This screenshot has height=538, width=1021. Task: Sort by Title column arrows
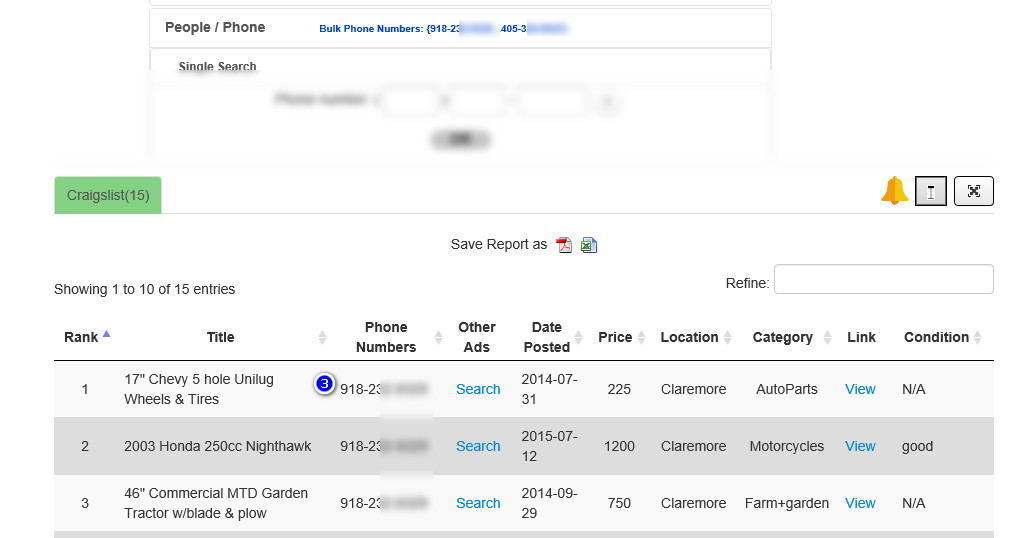[x=322, y=337]
